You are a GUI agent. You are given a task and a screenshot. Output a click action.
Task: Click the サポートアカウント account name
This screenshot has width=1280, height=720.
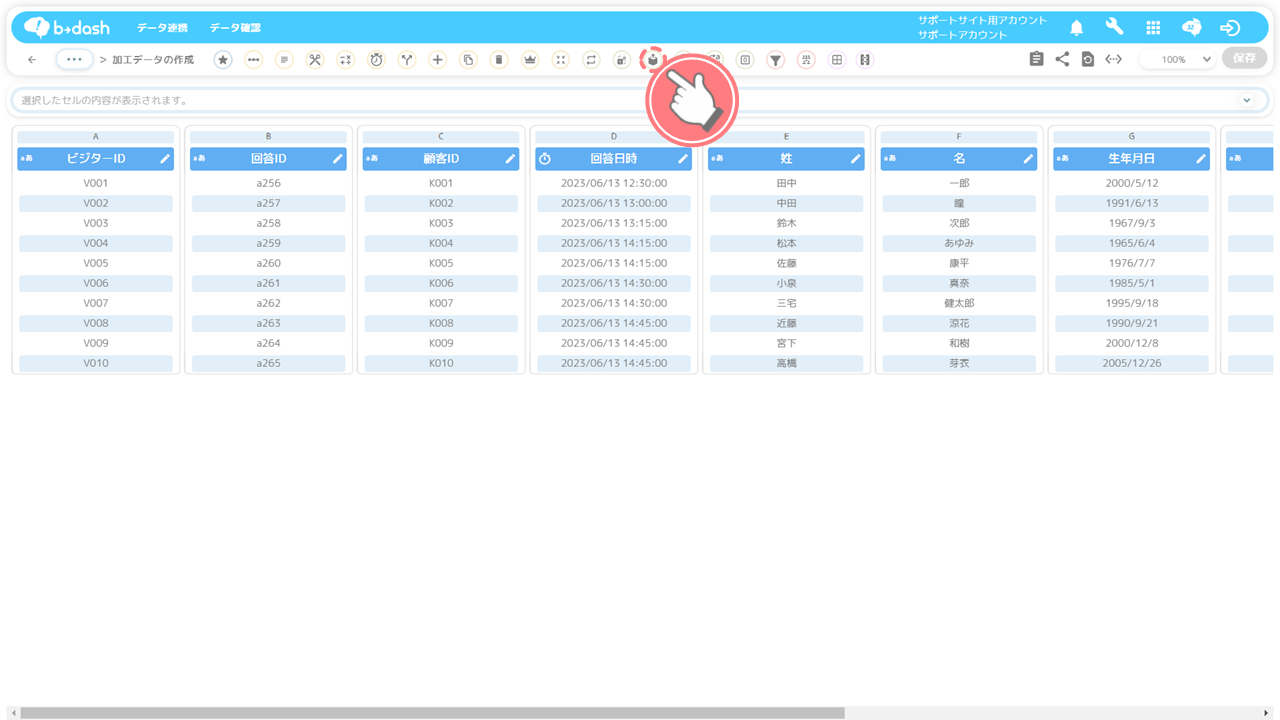962,35
